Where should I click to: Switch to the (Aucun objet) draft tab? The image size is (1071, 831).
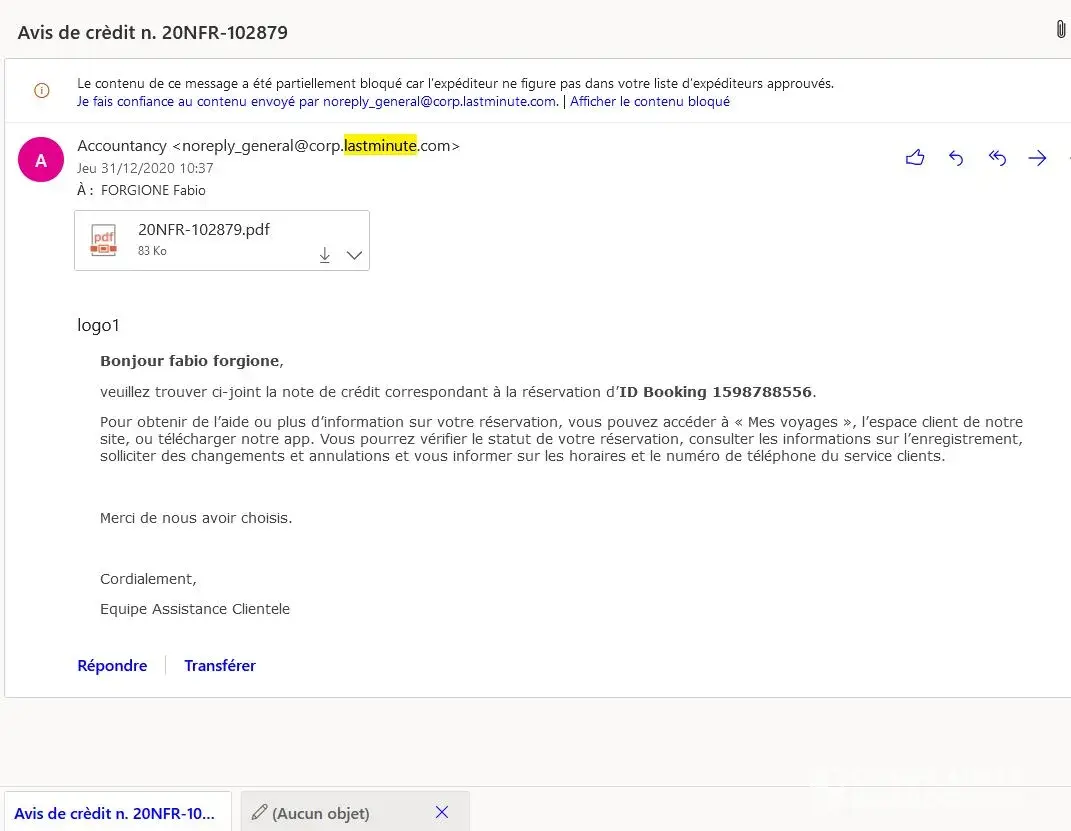(321, 813)
